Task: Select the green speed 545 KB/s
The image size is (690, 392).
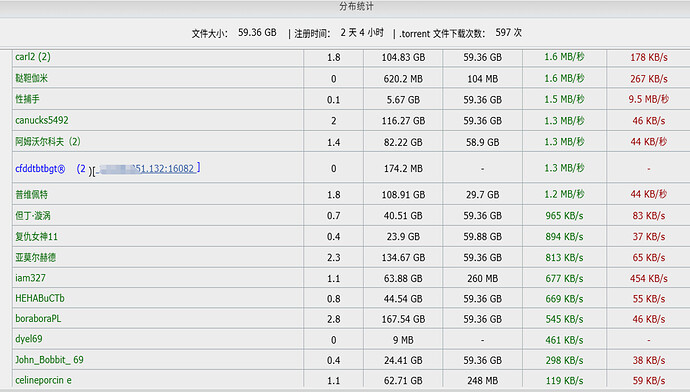Action: 565,319
